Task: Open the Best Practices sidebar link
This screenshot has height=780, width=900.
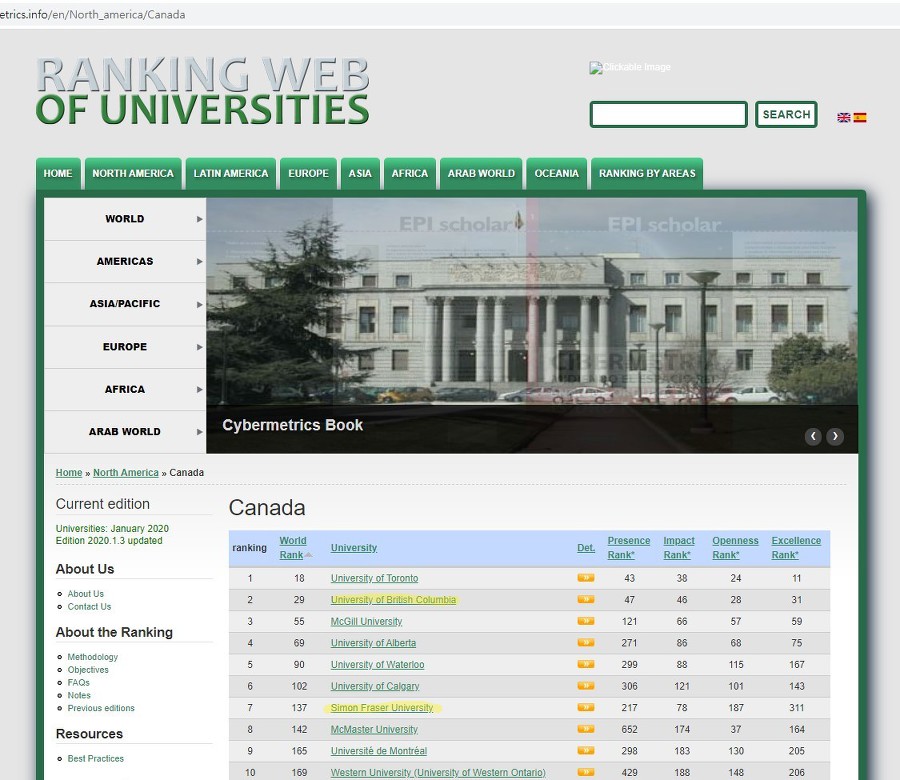Action: coord(96,758)
